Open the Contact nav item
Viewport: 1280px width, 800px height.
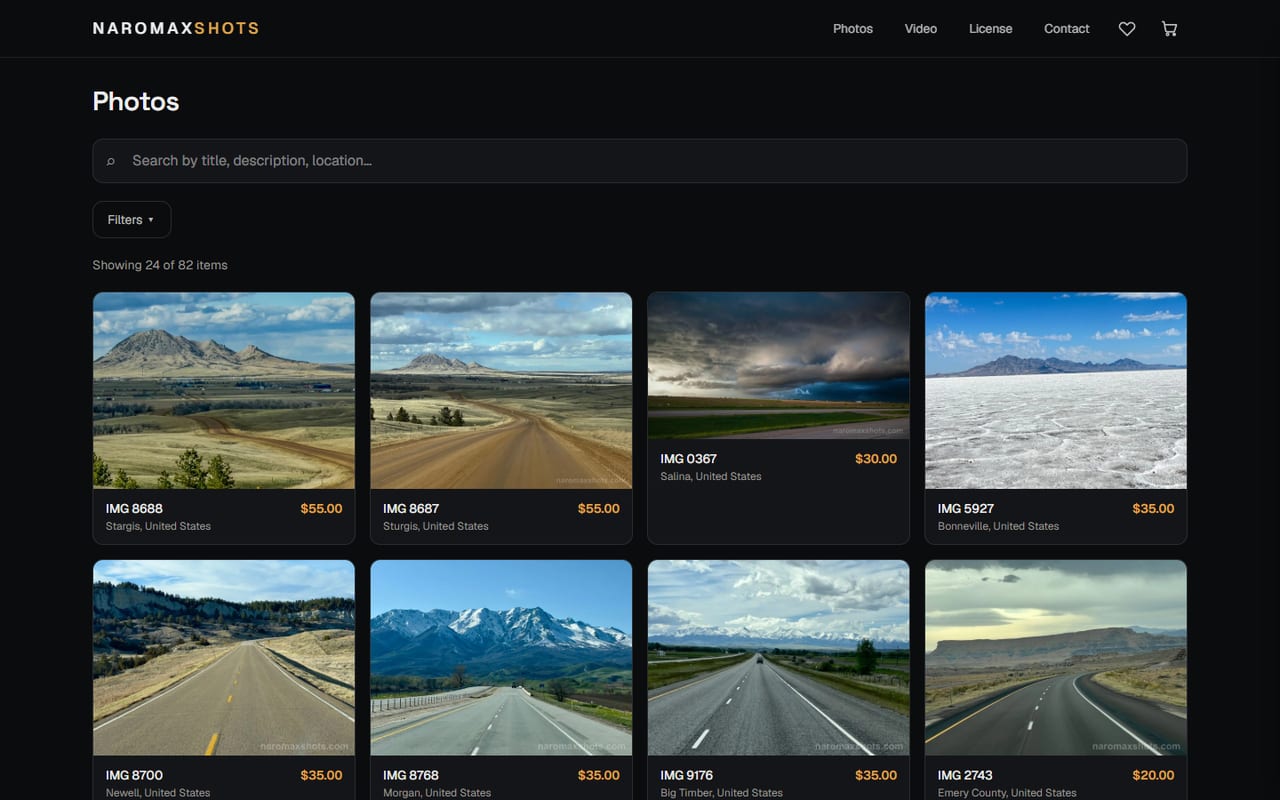pos(1067,29)
